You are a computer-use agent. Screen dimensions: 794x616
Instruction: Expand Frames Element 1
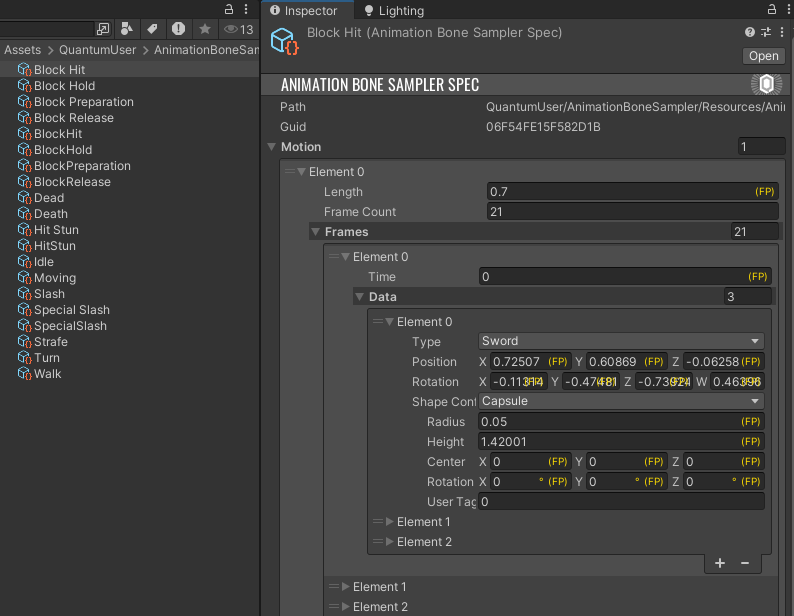[346, 587]
